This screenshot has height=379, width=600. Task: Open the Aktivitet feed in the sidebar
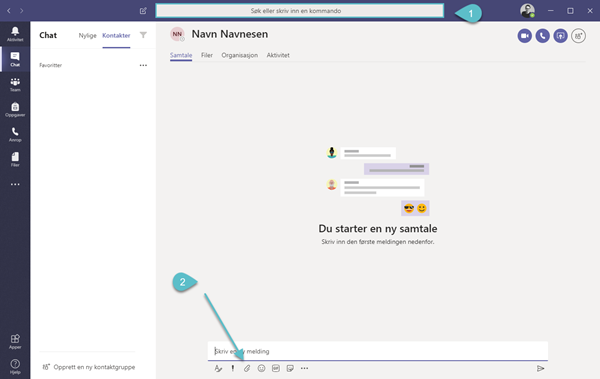tap(15, 34)
